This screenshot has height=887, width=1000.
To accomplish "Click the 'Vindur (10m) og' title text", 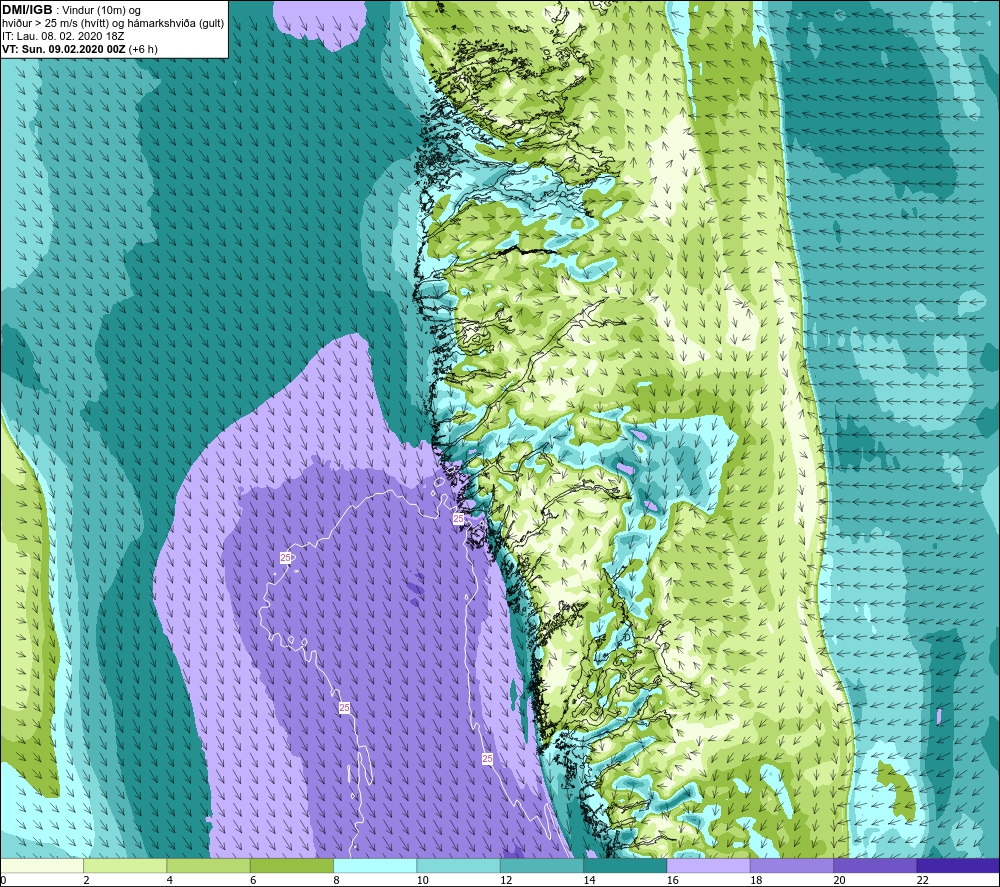I will [x=101, y=10].
